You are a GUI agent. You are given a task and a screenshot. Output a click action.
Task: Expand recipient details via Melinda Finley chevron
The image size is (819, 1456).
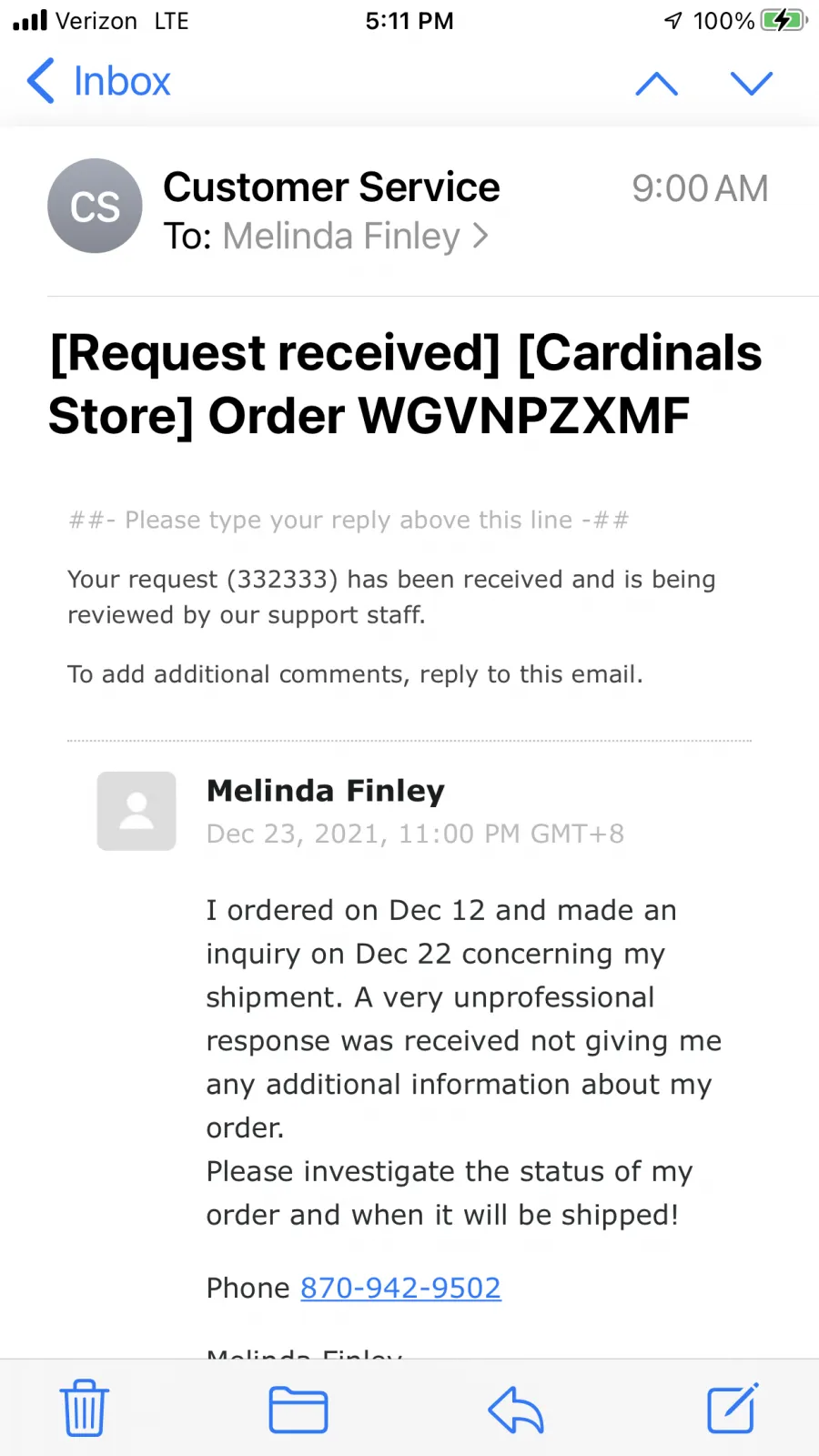pyautogui.click(x=480, y=237)
